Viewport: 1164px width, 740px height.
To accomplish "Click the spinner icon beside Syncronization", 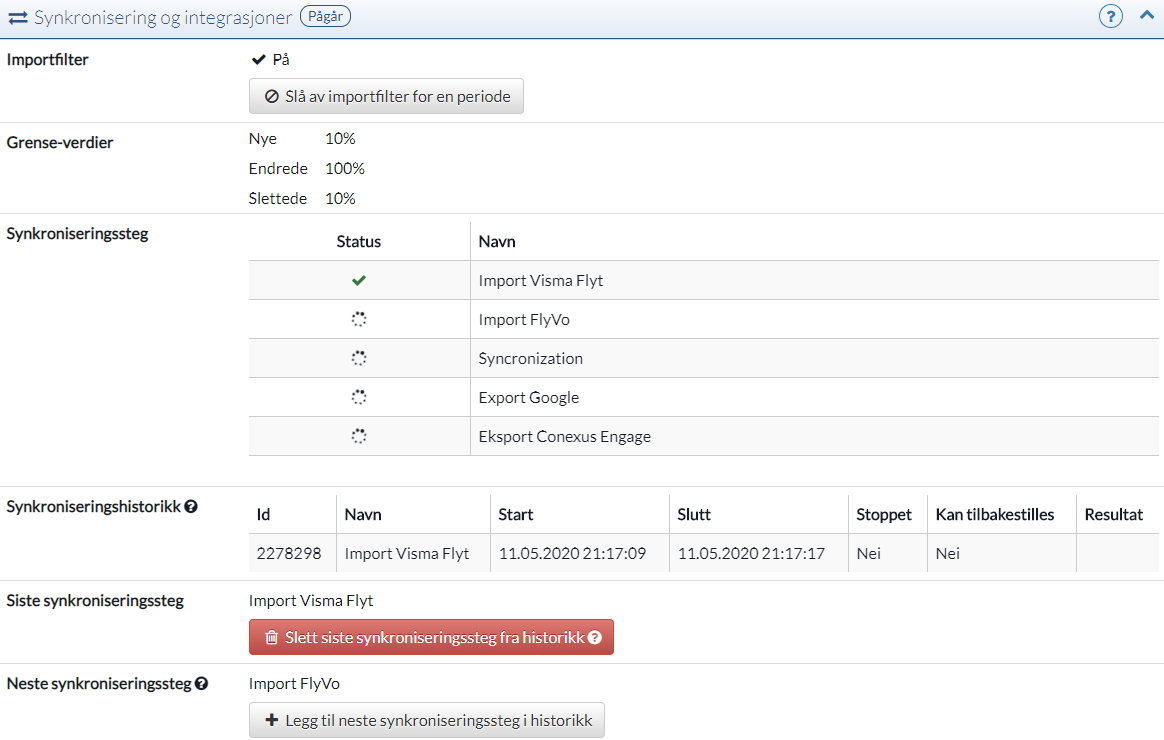I will (359, 359).
